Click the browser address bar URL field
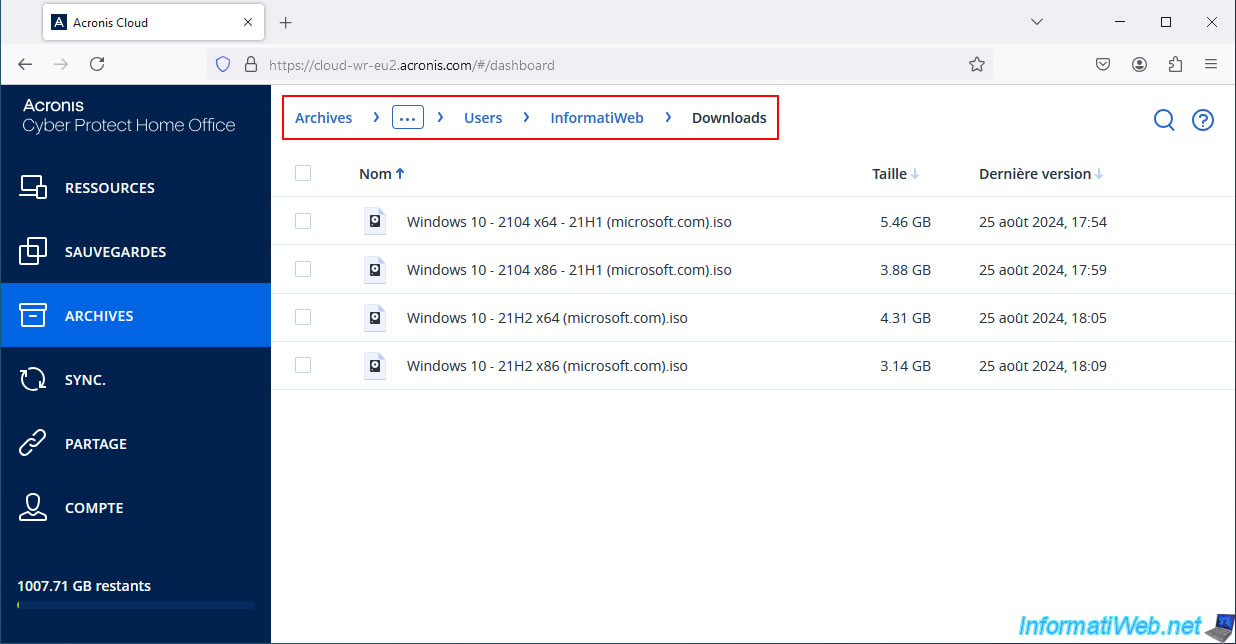 tap(600, 65)
